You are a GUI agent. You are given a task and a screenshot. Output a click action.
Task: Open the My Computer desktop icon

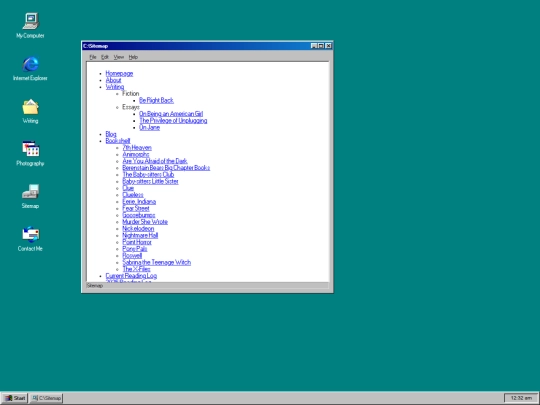point(30,25)
